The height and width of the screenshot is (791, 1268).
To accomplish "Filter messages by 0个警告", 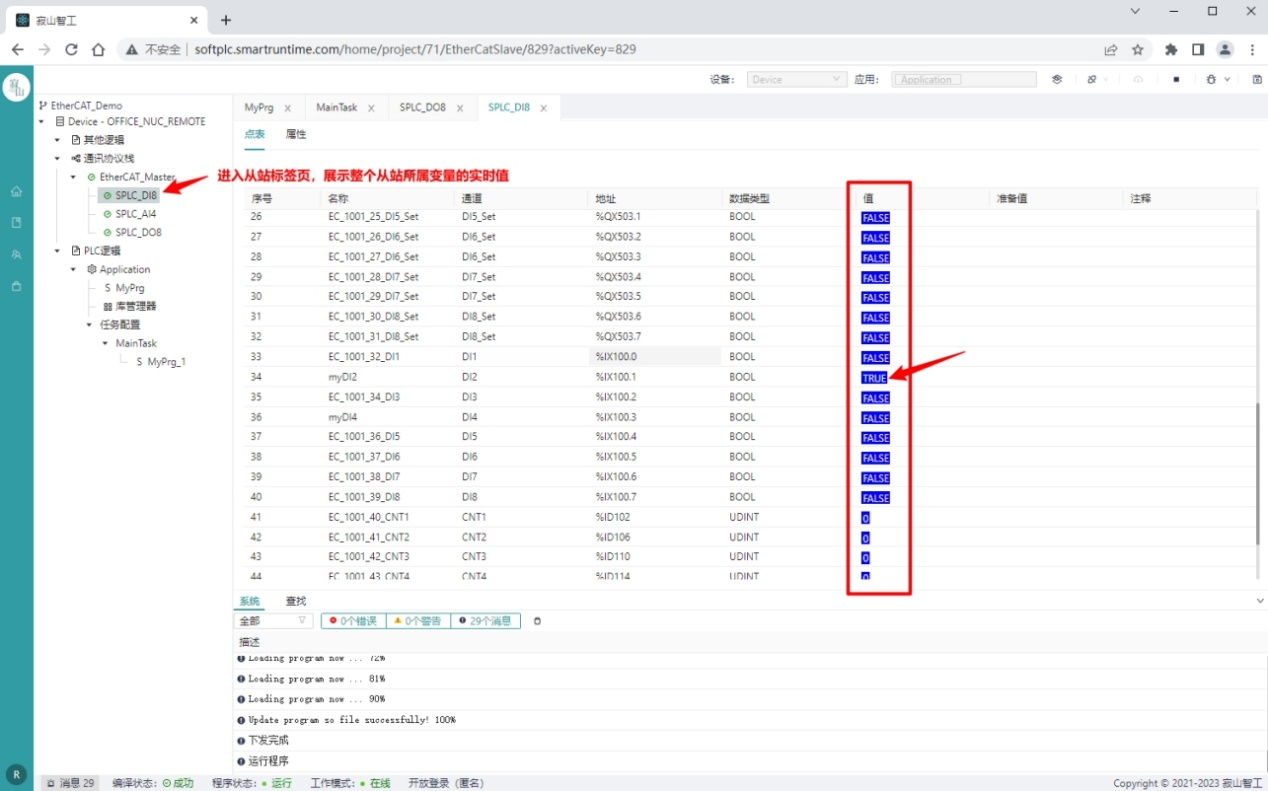I will (418, 621).
